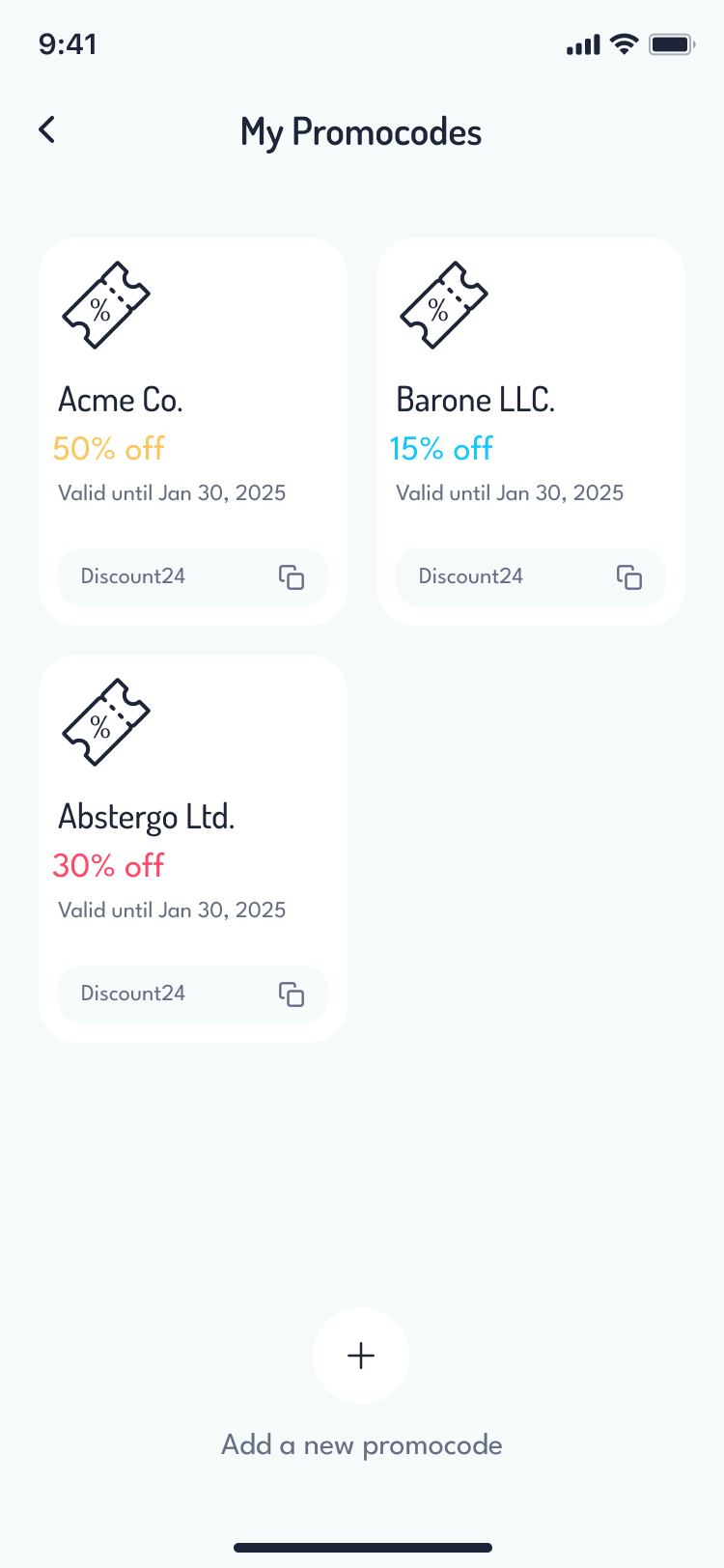The height and width of the screenshot is (1568, 724).
Task: Click the "Add a new promocode" label
Action: (362, 1444)
